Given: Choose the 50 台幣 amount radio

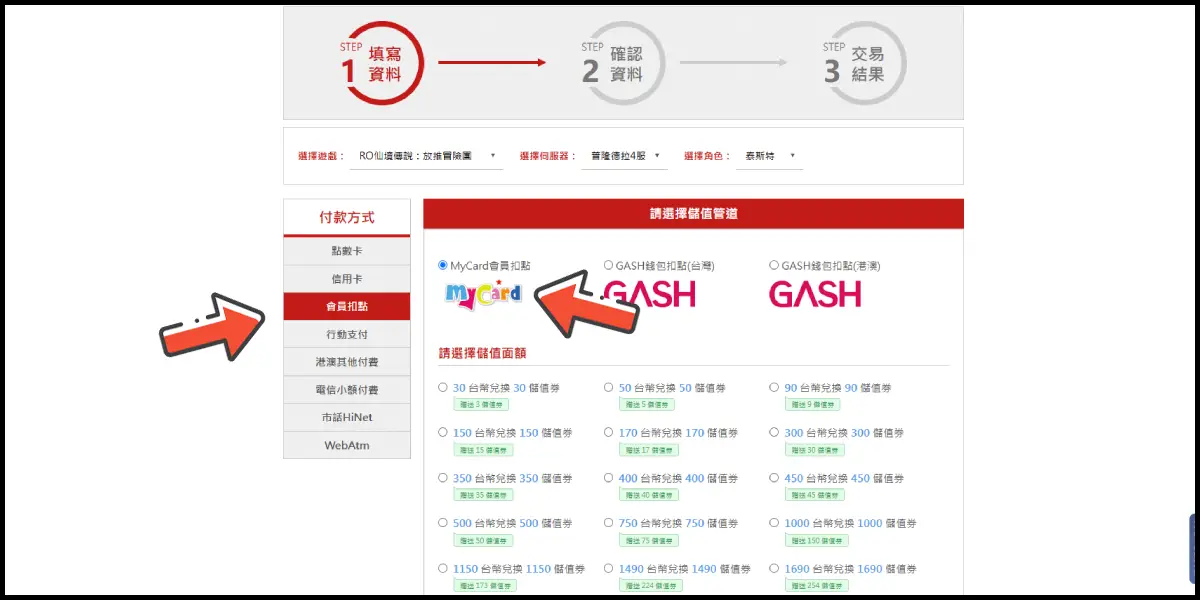Looking at the screenshot, I should 608,387.
